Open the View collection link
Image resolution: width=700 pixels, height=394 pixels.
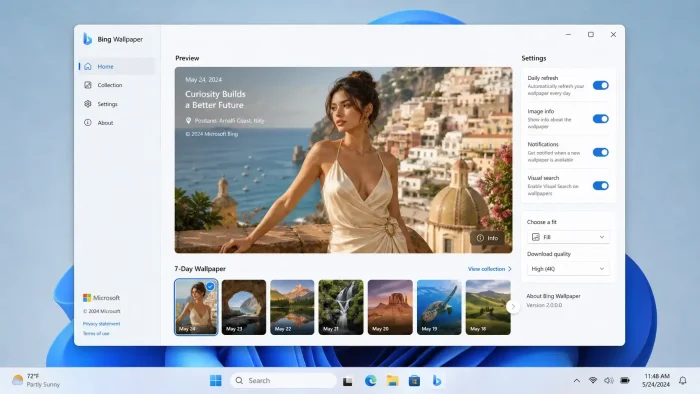coord(489,269)
